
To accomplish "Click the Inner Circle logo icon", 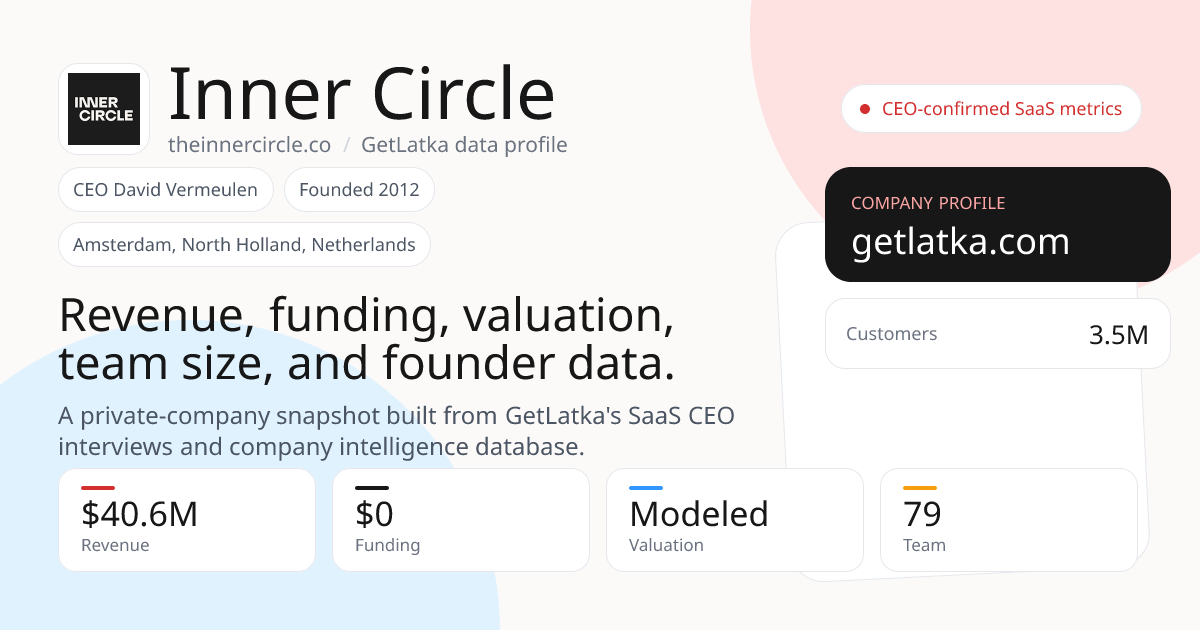I will click(x=104, y=109).
